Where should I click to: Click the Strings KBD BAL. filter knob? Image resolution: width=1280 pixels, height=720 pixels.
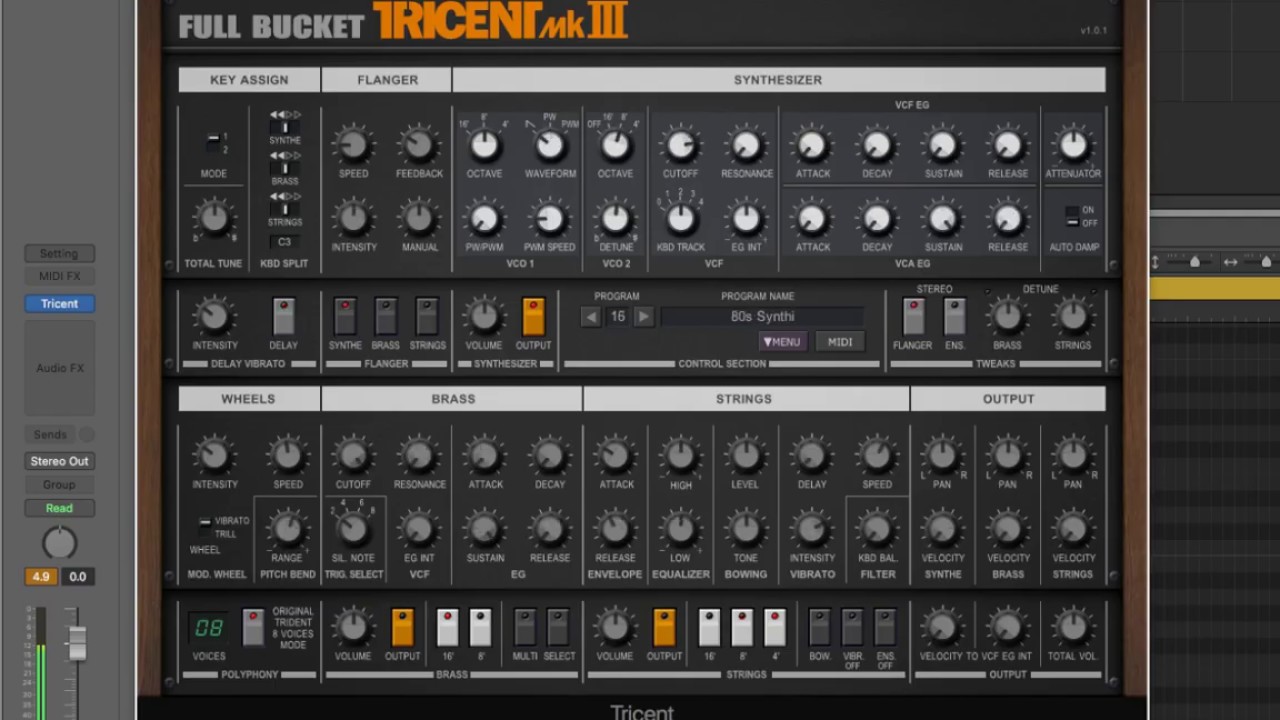(x=877, y=528)
